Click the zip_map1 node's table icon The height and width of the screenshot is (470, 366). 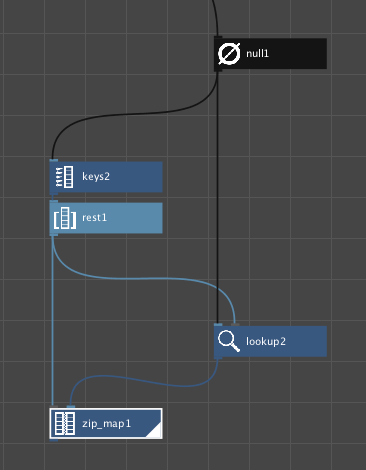coord(65,423)
